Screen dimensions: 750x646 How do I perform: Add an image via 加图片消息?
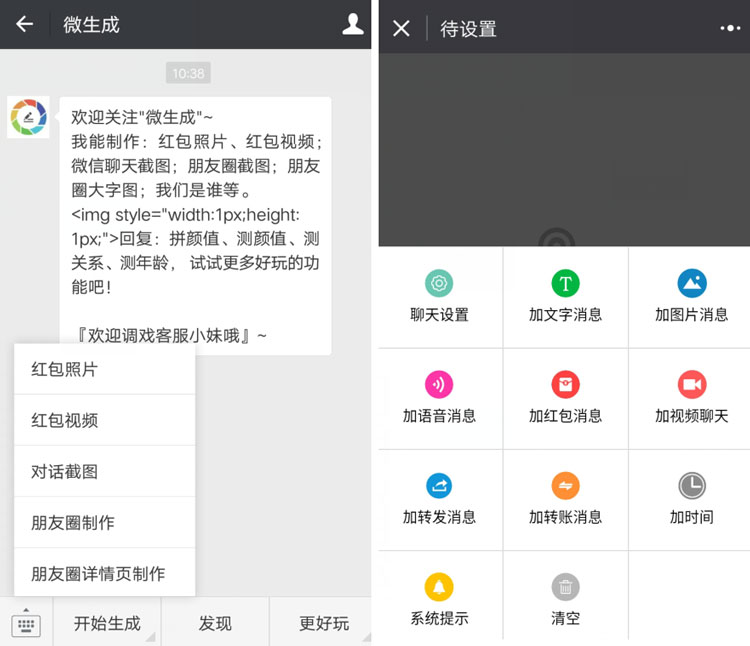(691, 284)
